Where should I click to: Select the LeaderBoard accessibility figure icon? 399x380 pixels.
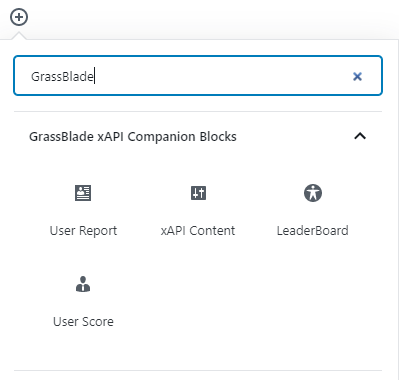[313, 193]
